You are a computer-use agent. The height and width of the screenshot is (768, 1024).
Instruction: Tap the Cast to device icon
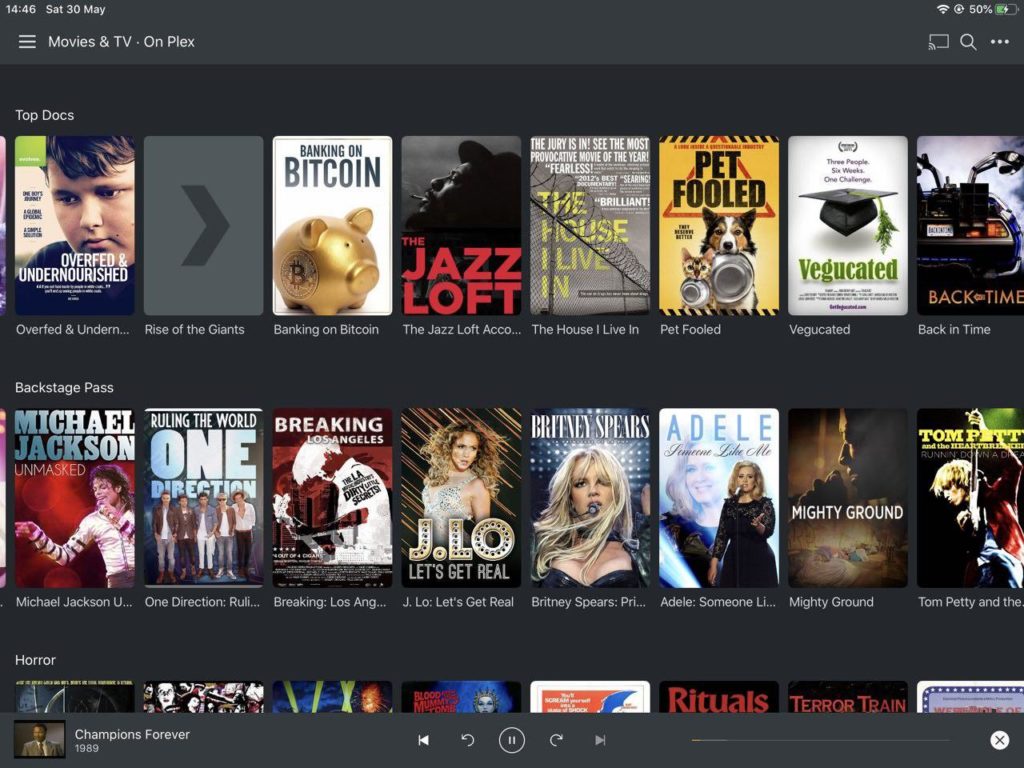[x=938, y=42]
